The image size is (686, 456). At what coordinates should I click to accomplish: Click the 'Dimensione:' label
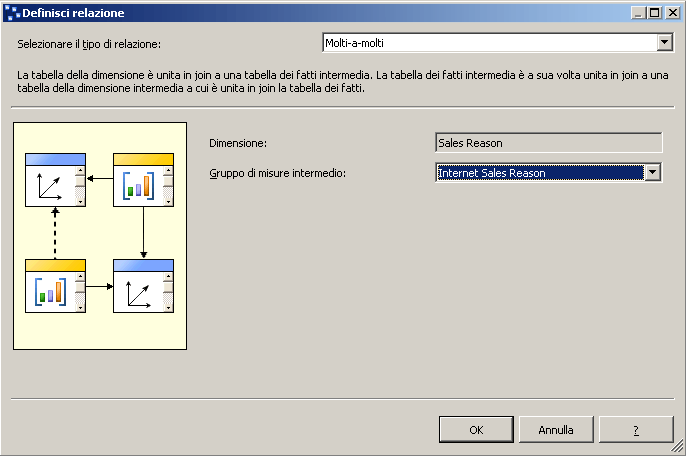[x=238, y=143]
